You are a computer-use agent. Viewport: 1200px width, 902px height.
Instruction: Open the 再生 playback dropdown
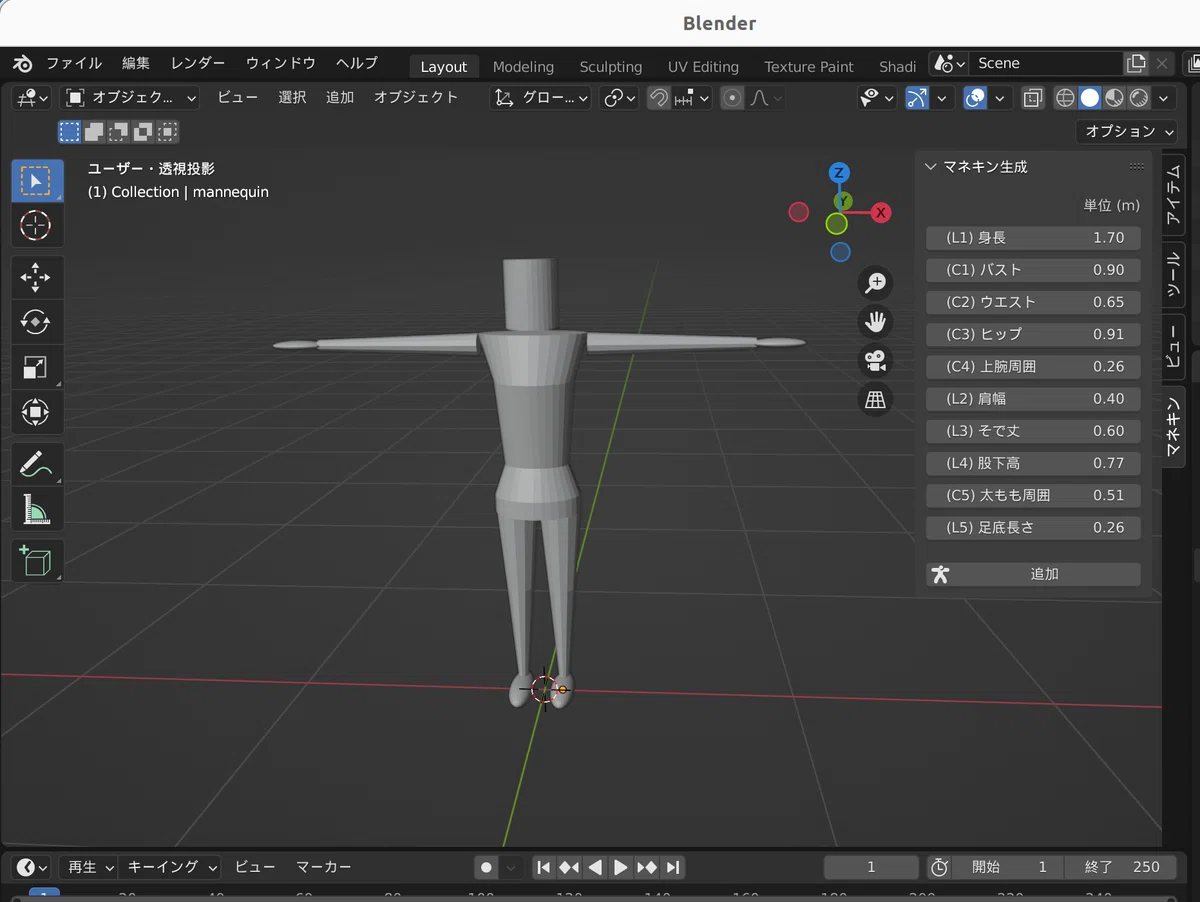(x=89, y=867)
